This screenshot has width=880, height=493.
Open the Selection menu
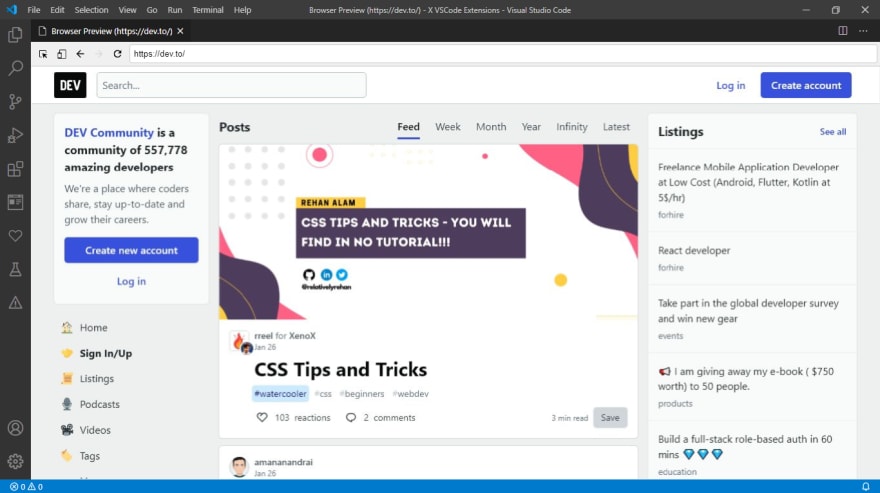click(91, 10)
